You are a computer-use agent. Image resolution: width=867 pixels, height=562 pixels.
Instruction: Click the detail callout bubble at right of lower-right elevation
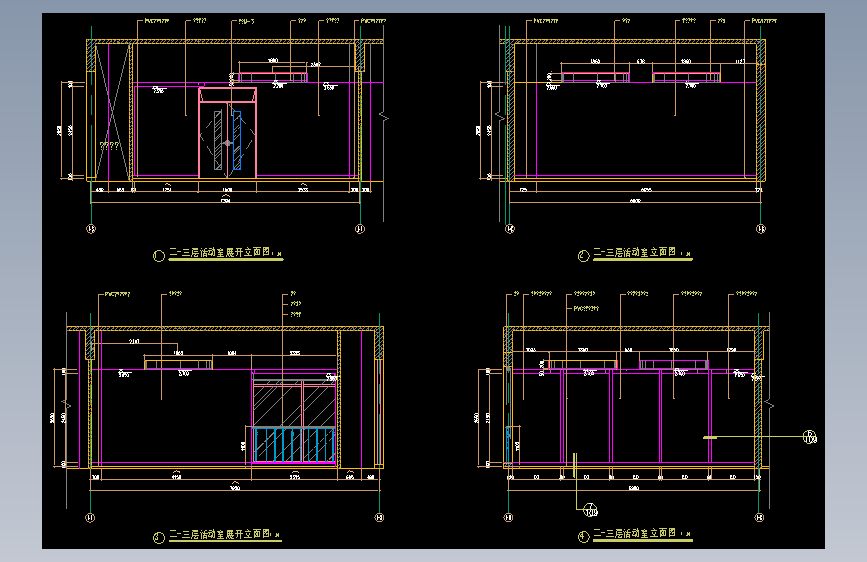(x=809, y=437)
